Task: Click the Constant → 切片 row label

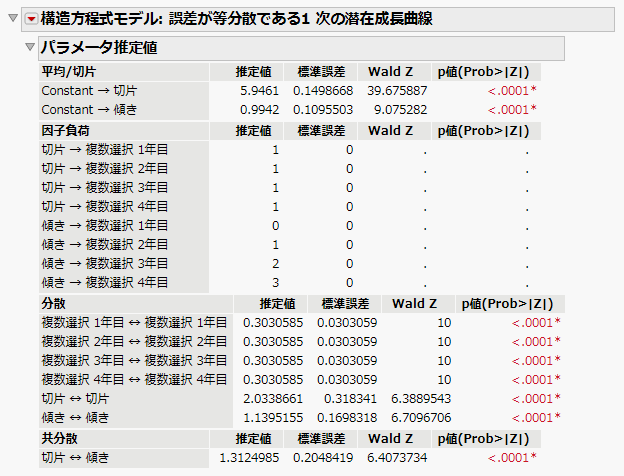Action: pos(89,91)
